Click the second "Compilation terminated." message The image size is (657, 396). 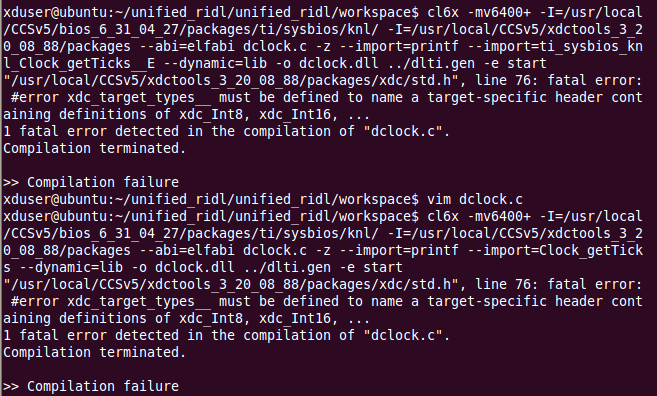(x=94, y=352)
